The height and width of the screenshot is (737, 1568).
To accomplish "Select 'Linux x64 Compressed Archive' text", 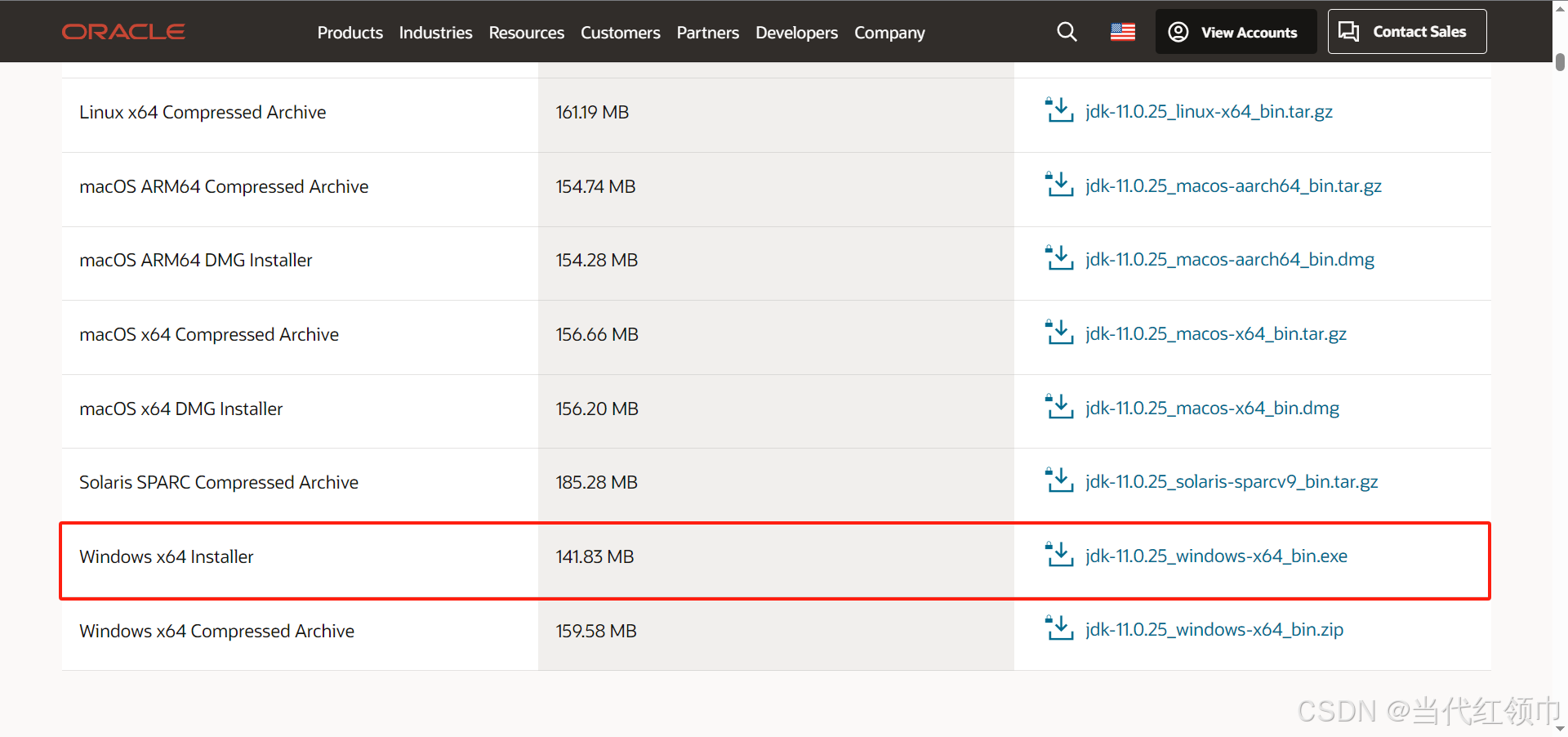I will (x=203, y=112).
